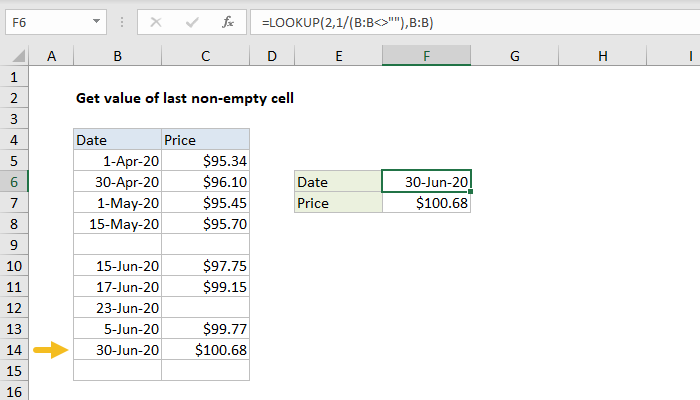
Task: Select row 11 header
Action: tap(14, 287)
